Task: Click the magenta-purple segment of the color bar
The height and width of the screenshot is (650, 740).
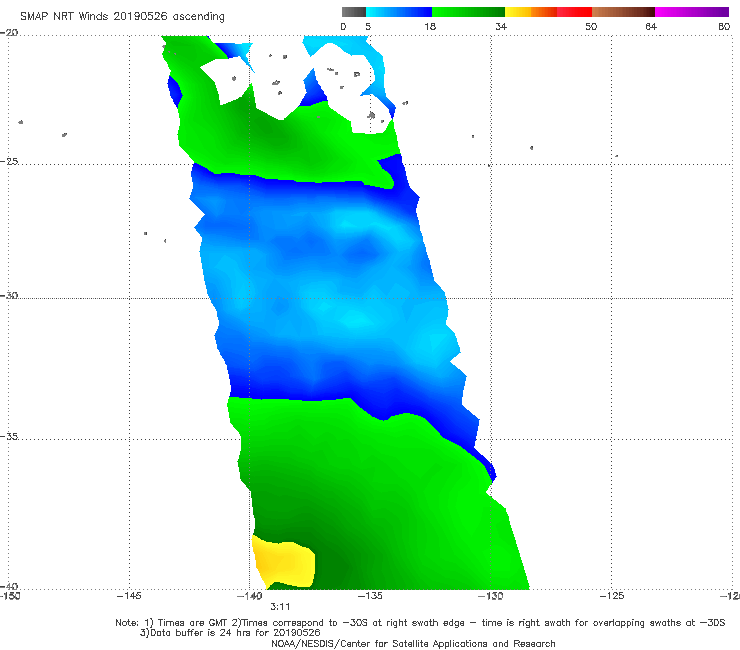Action: pyautogui.click(x=692, y=12)
